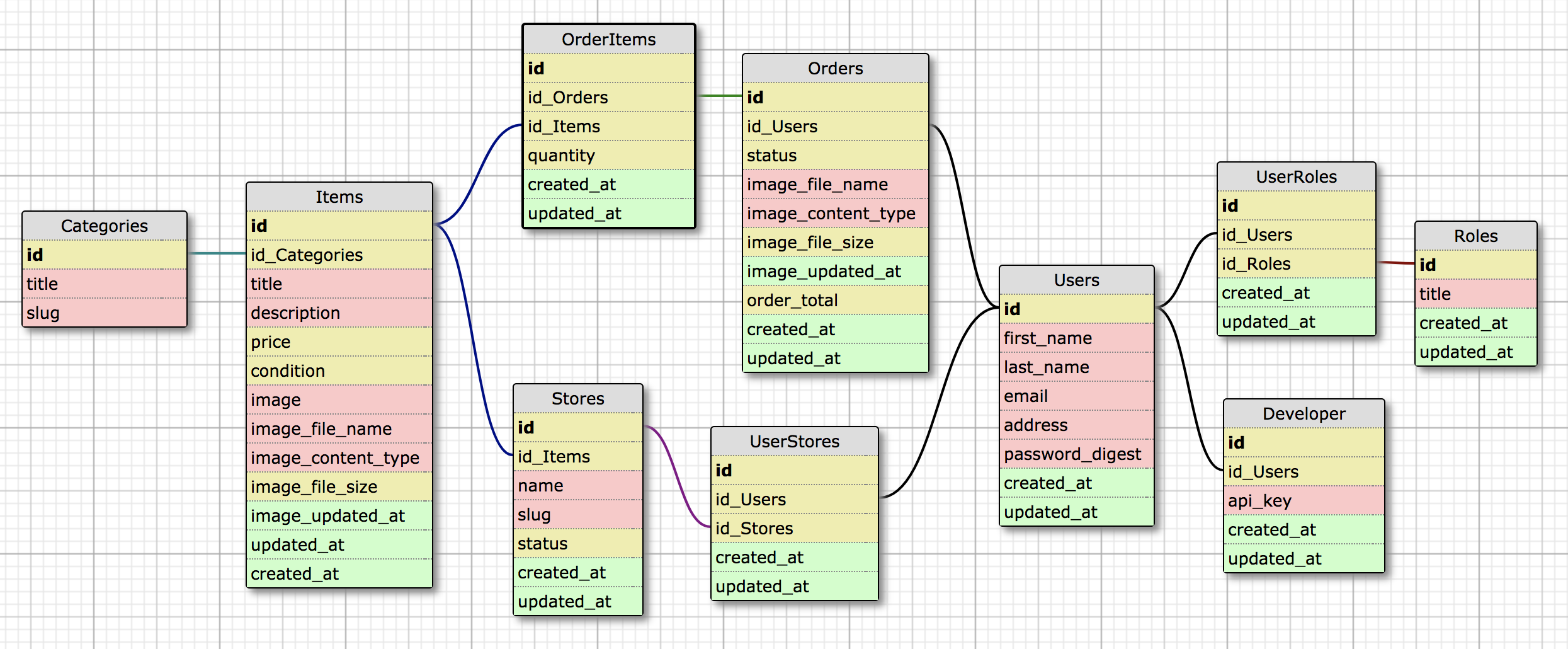This screenshot has height=649, width=1568.
Task: Select the OrderItems table header
Action: pos(609,39)
